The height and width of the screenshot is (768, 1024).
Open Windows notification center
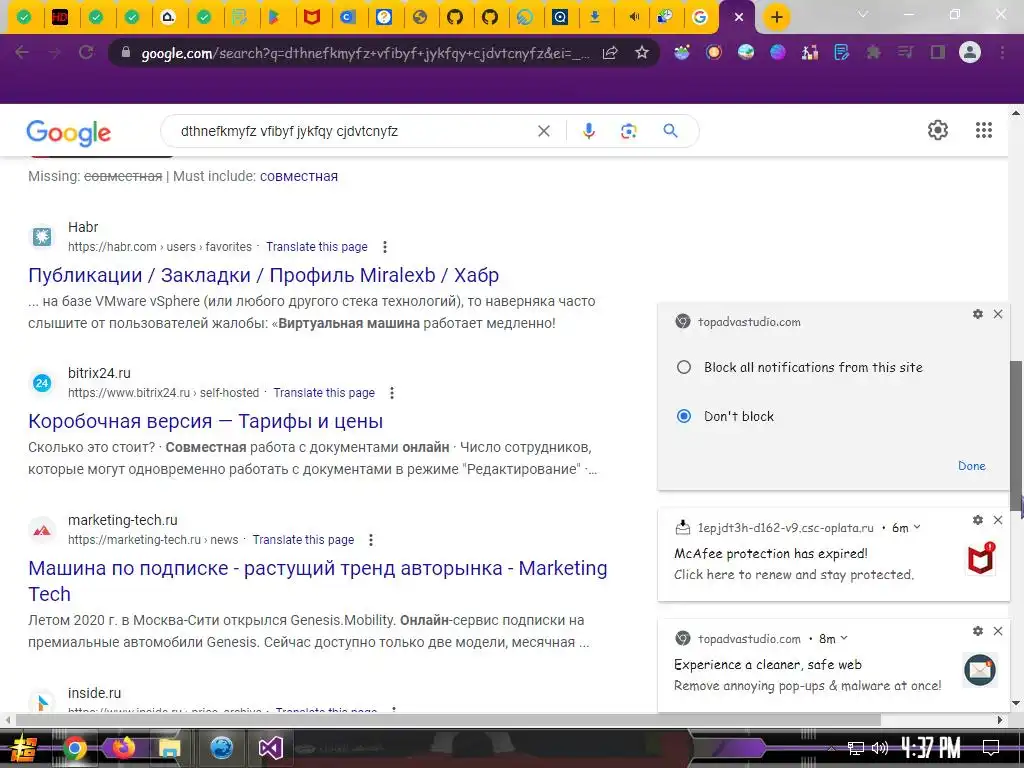point(991,748)
